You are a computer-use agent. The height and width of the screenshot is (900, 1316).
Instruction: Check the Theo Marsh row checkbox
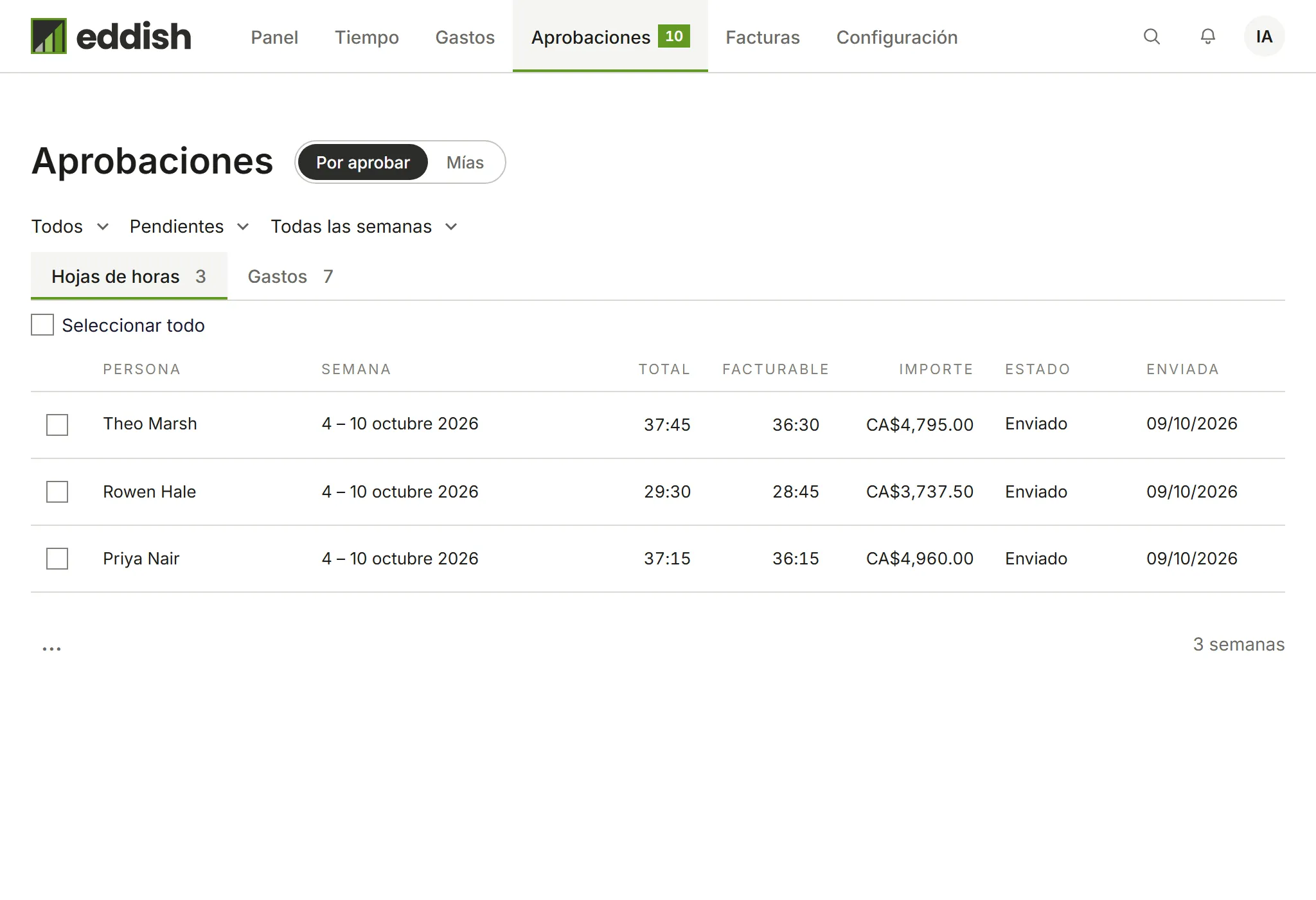(x=57, y=425)
